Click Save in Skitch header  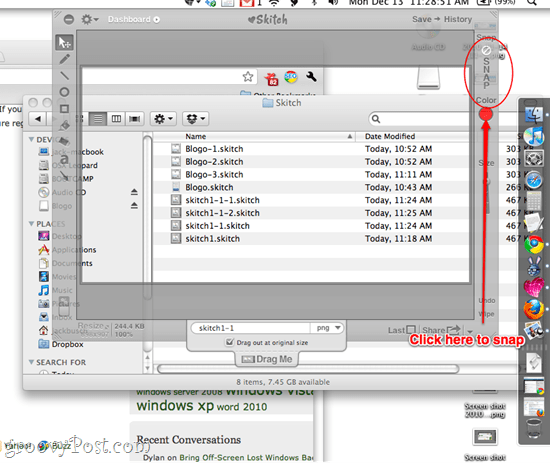coord(422,19)
